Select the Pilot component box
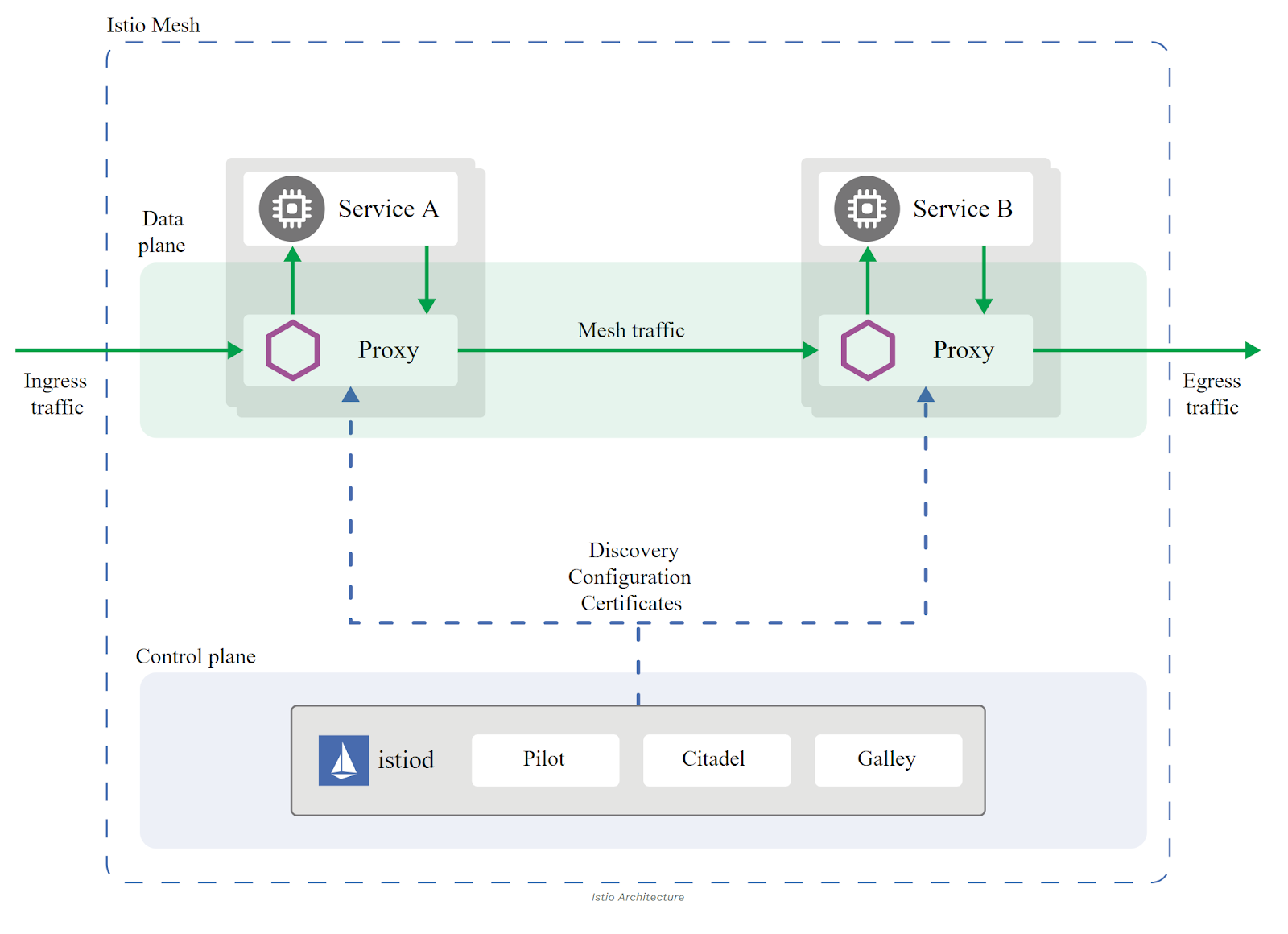1288x934 pixels. pos(545,760)
